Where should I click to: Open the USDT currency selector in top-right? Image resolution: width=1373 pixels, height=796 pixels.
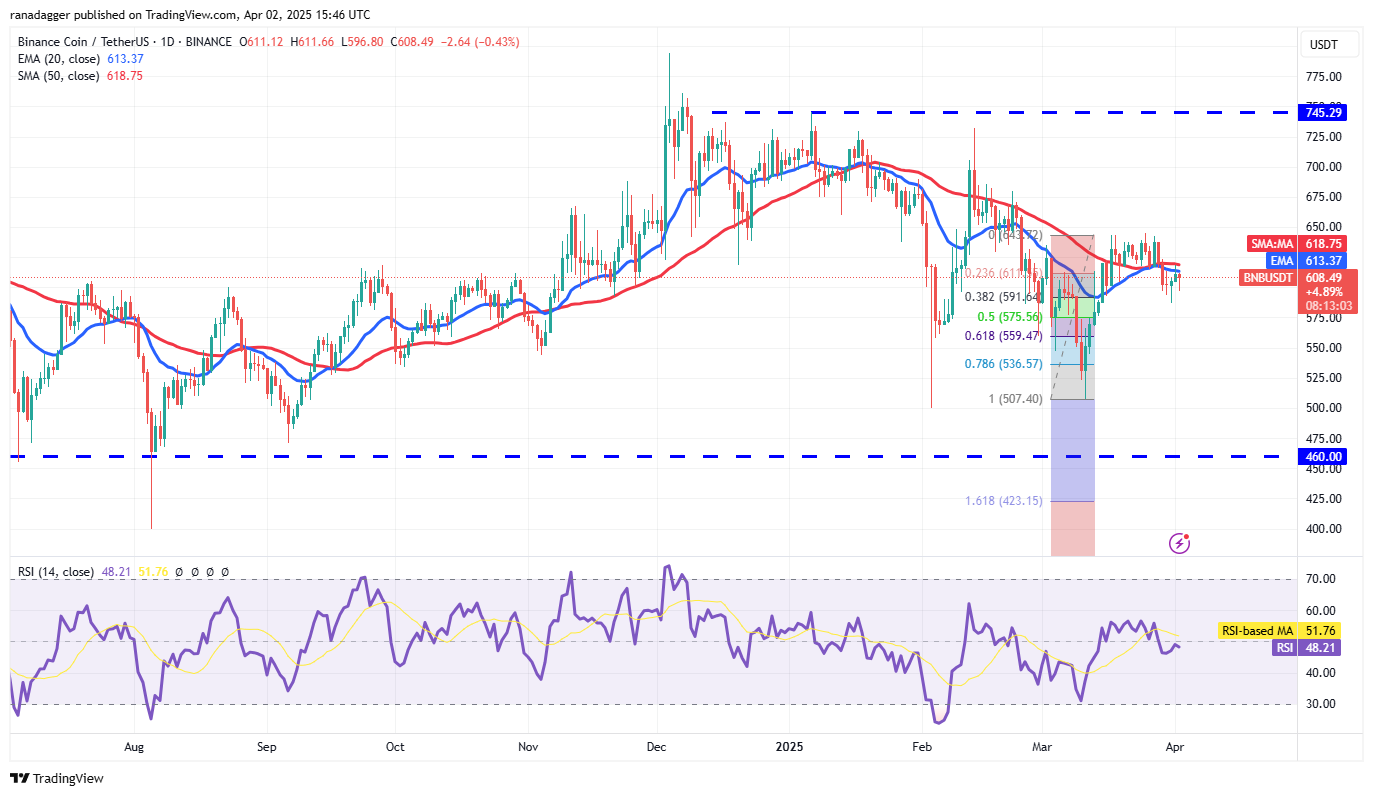1331,44
